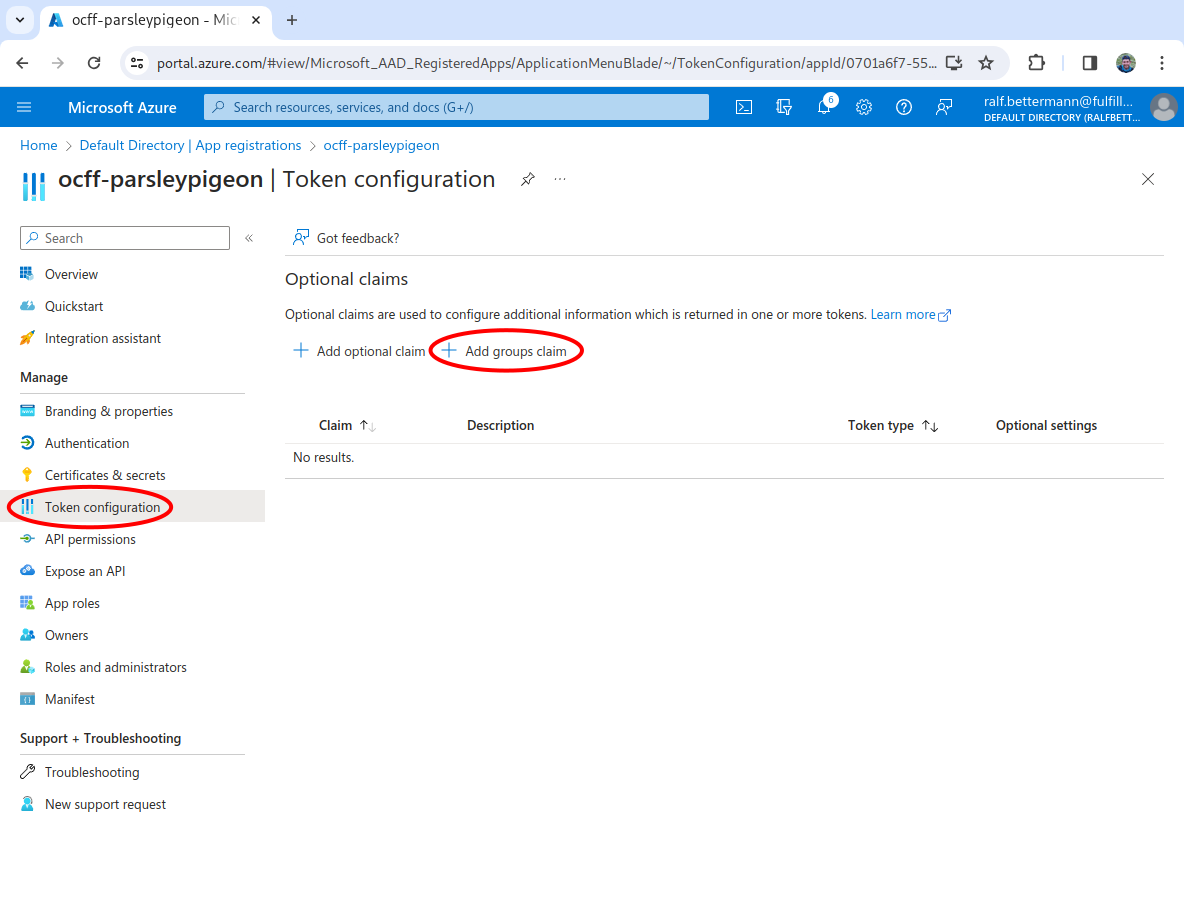Open the Feedback icon in the Azure header
This screenshot has width=1184, height=909.
pos(944,107)
